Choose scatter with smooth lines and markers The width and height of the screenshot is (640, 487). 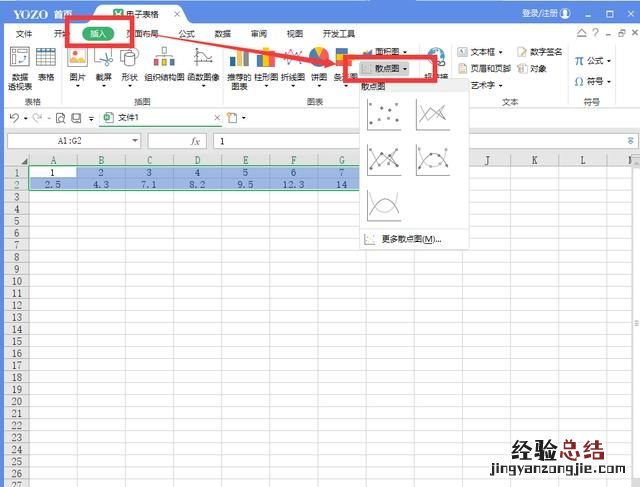pos(433,160)
